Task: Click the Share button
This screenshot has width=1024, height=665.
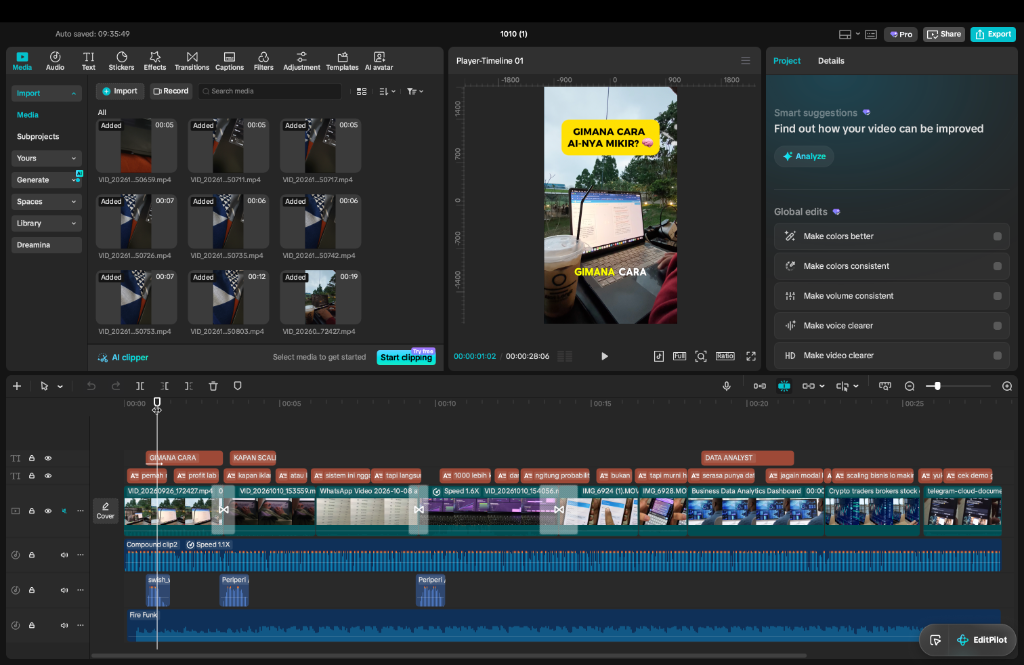Action: 944,34
